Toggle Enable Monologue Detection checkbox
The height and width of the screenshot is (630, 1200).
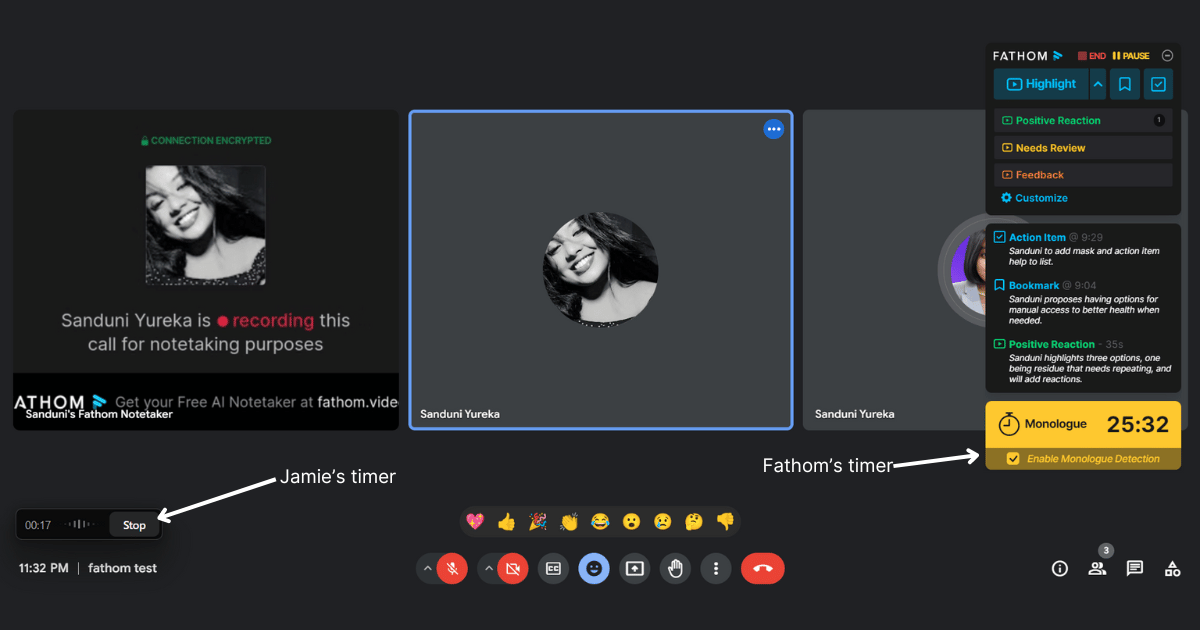[x=1013, y=458]
